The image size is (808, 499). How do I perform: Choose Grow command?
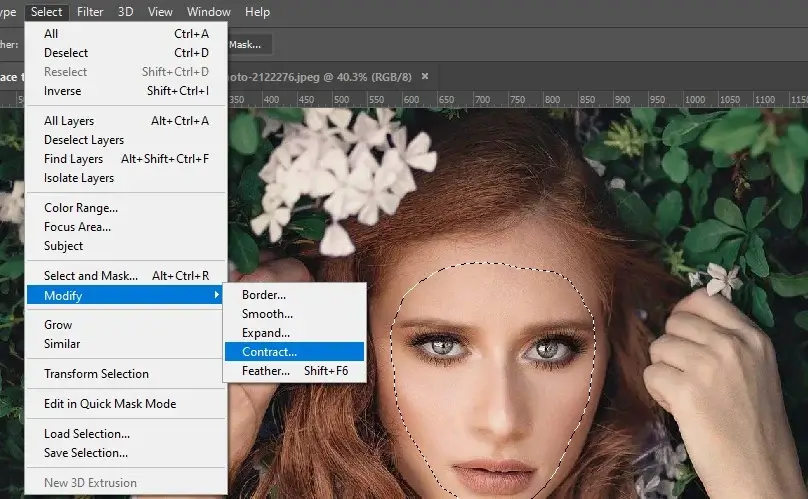(126, 325)
